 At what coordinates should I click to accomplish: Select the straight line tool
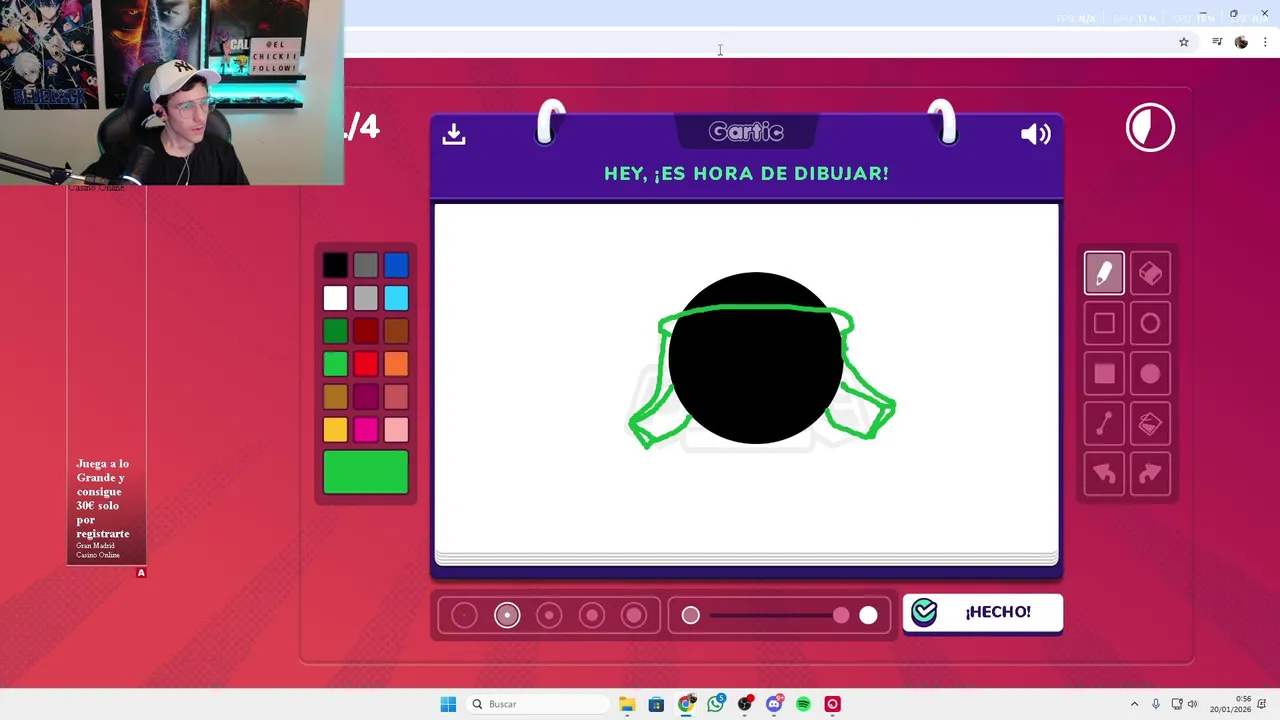(x=1104, y=424)
